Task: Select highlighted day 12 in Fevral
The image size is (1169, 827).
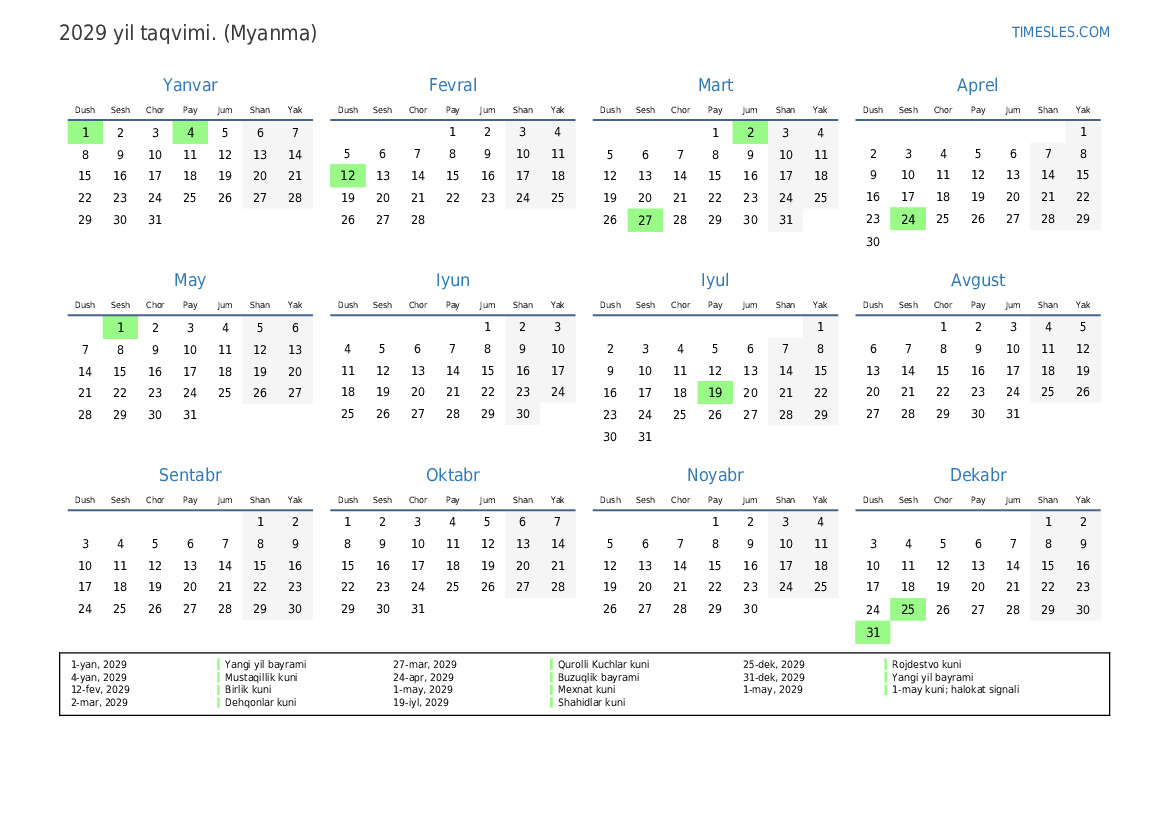Action: (347, 176)
